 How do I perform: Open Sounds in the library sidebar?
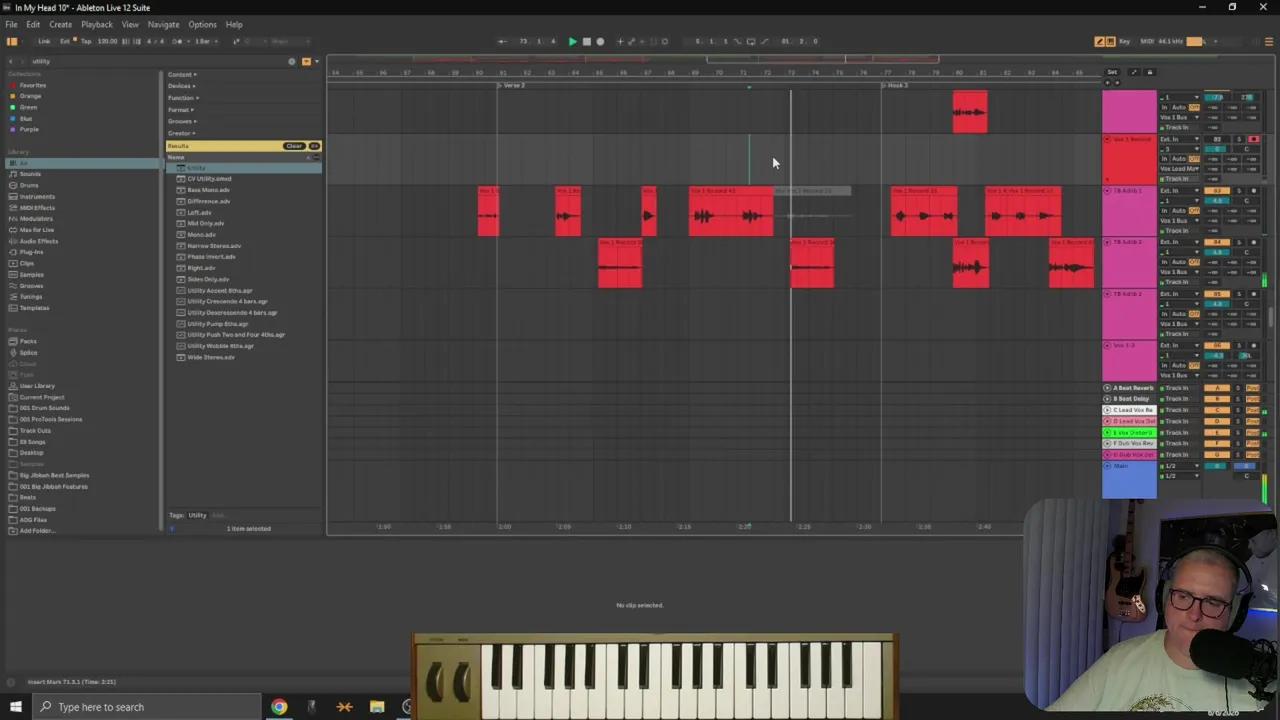coord(30,174)
